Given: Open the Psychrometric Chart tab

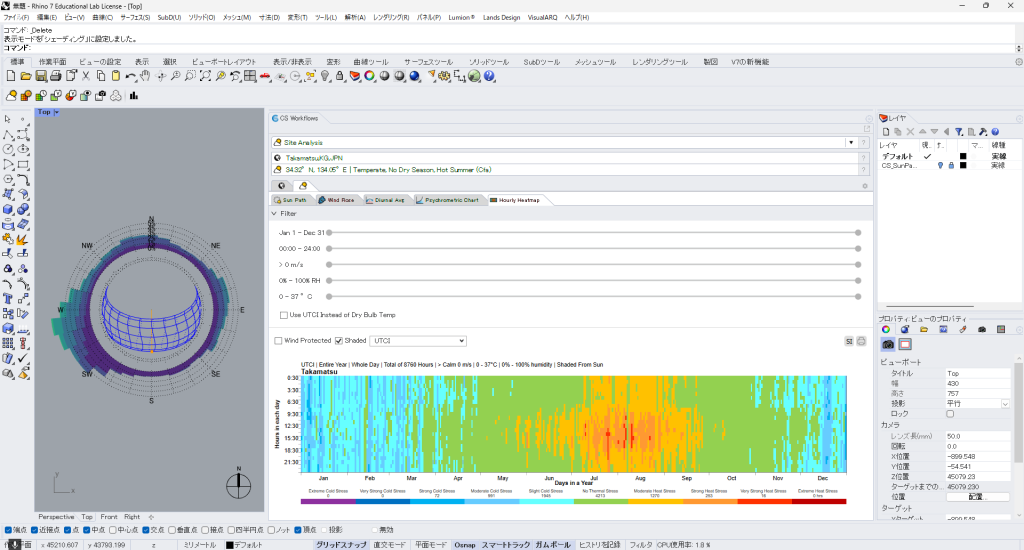Looking at the screenshot, I should pos(448,200).
